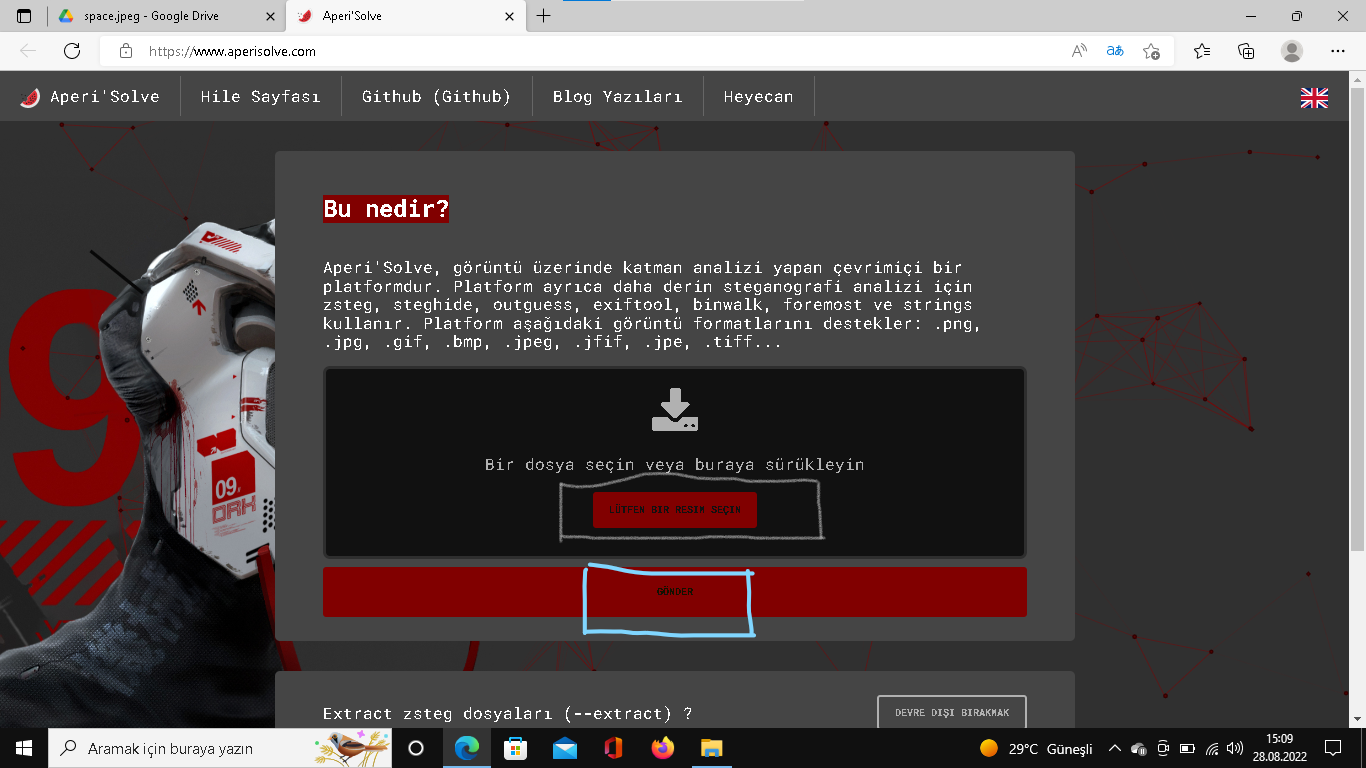Open File Explorer from the taskbar

711,748
